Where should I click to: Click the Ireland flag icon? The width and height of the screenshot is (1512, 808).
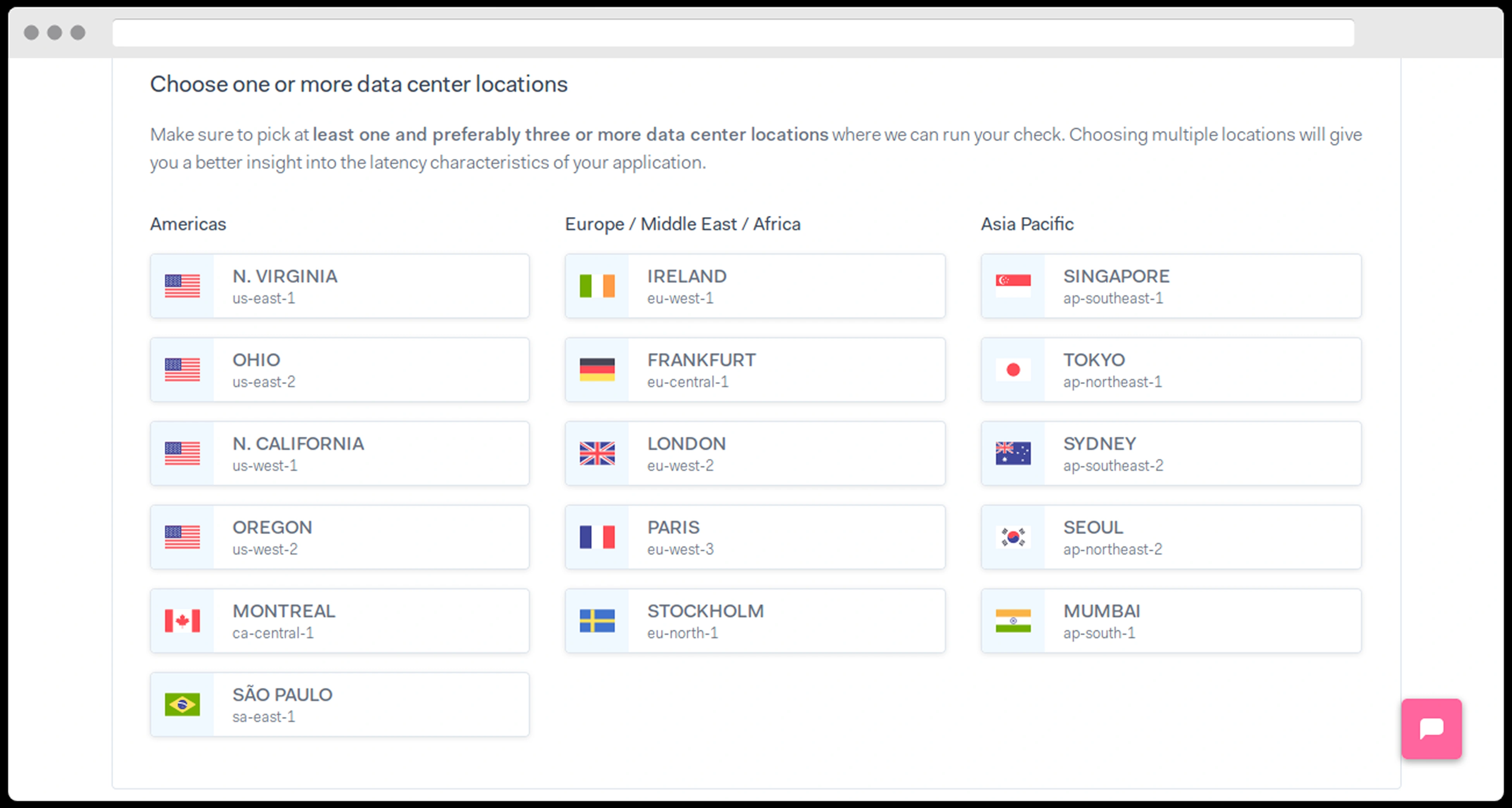click(597, 286)
